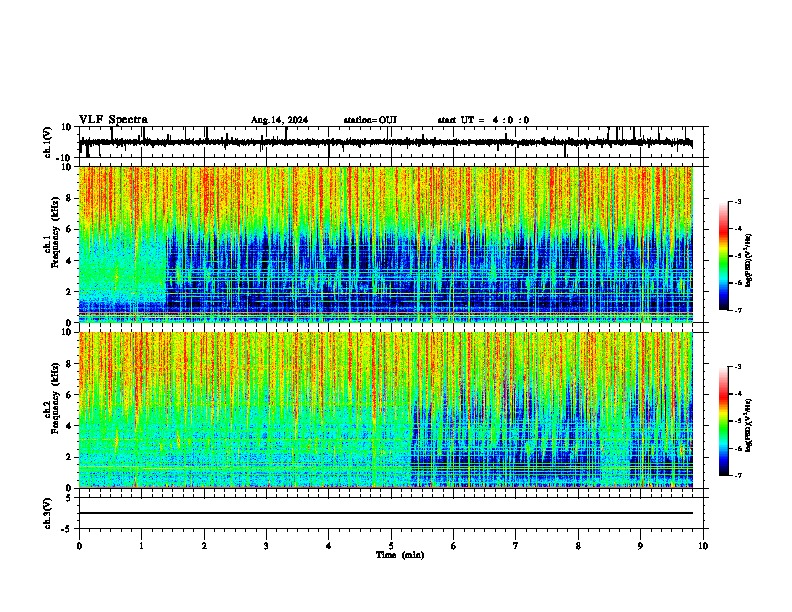Image resolution: width=792 pixels, height=612 pixels.
Task: Click the '-3' label on ch.1 color bar
Action: 738,202
